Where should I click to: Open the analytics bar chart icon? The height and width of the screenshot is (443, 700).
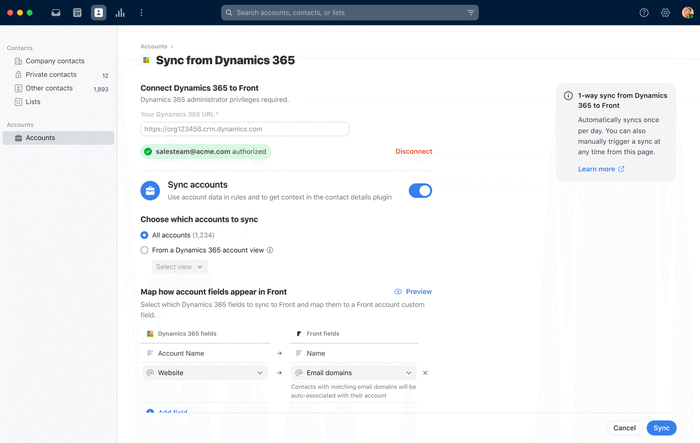(x=120, y=13)
